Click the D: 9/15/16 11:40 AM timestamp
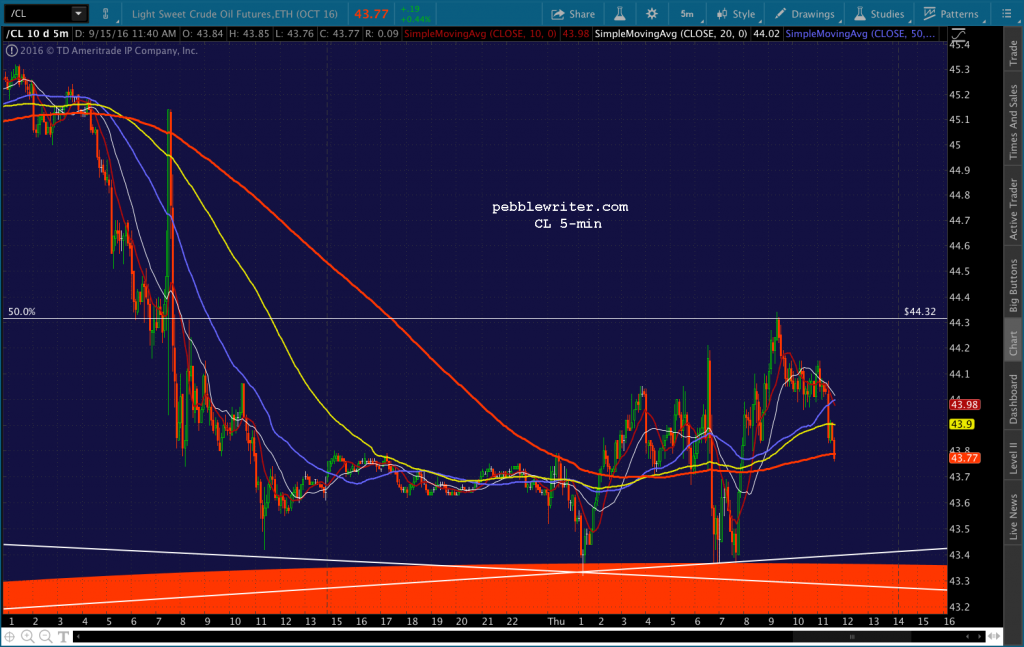1024x647 pixels. point(125,33)
